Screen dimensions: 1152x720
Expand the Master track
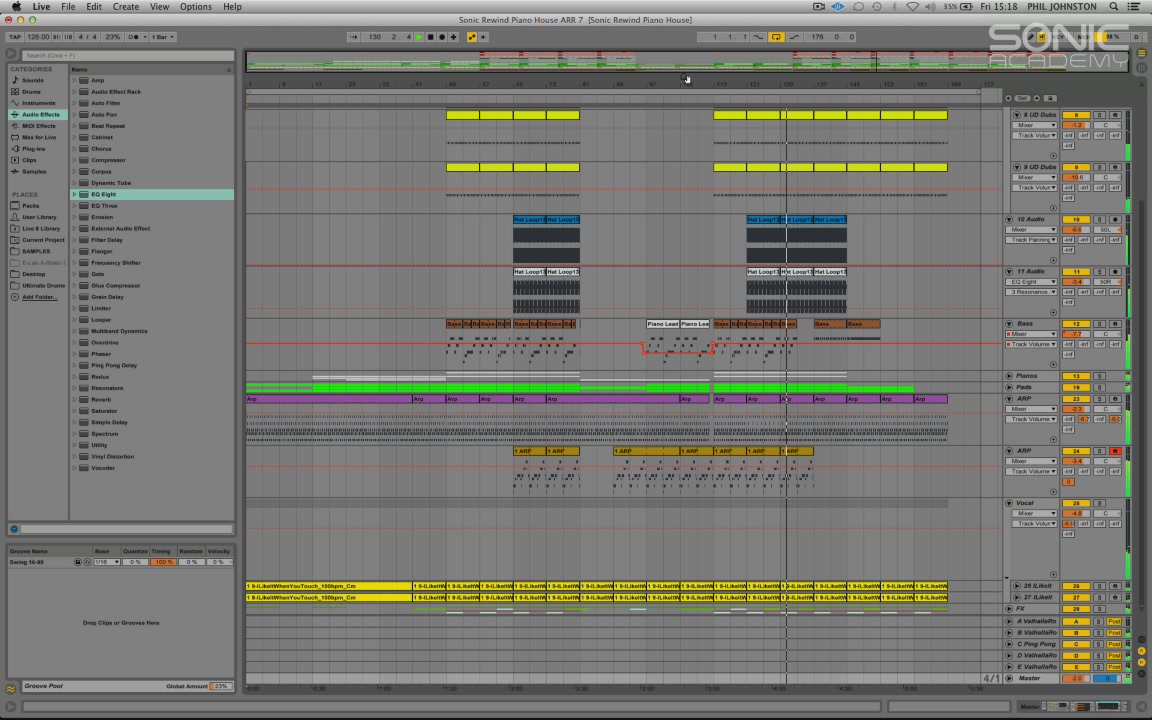1009,678
